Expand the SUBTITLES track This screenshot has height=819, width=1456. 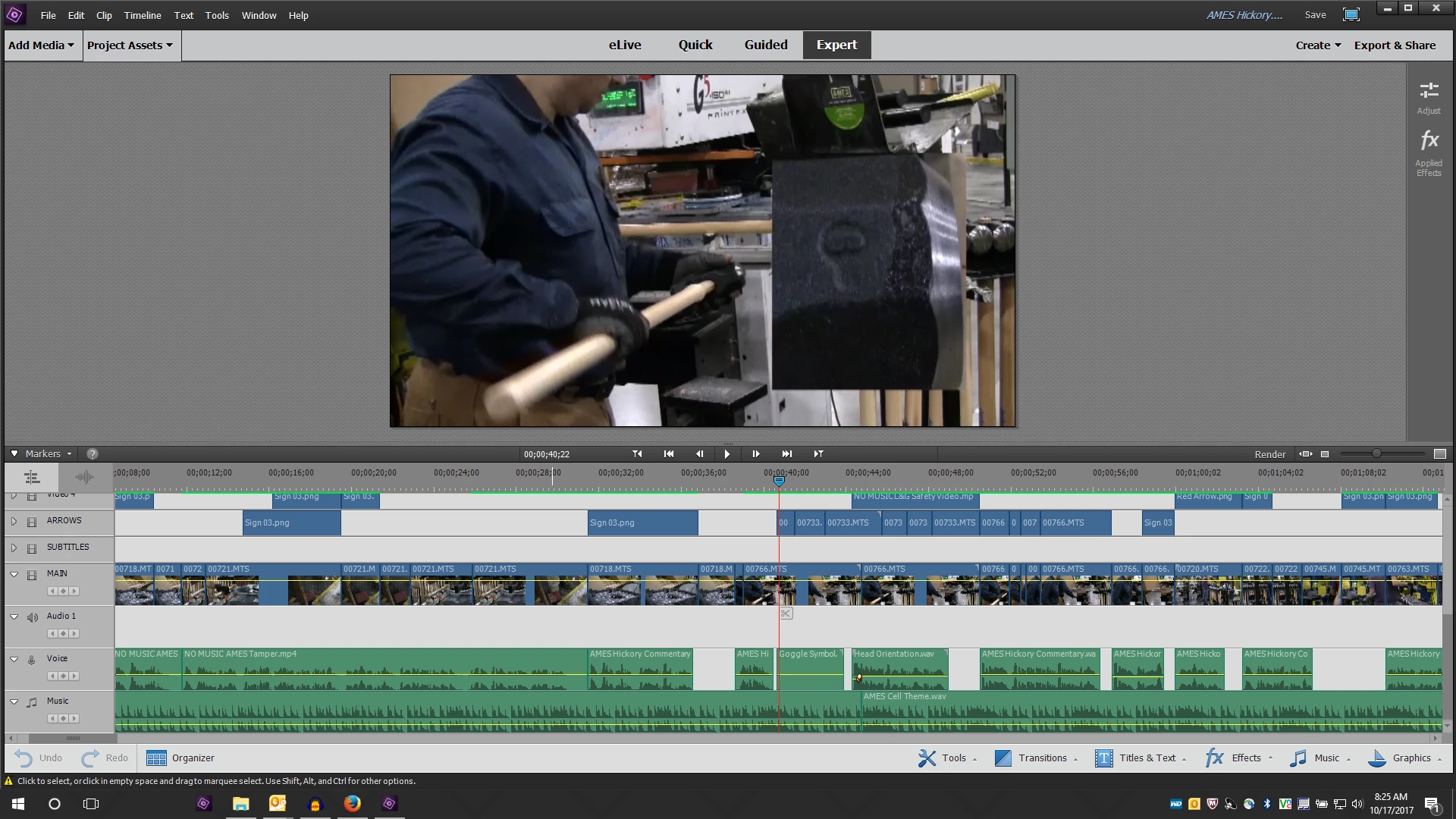click(x=14, y=548)
